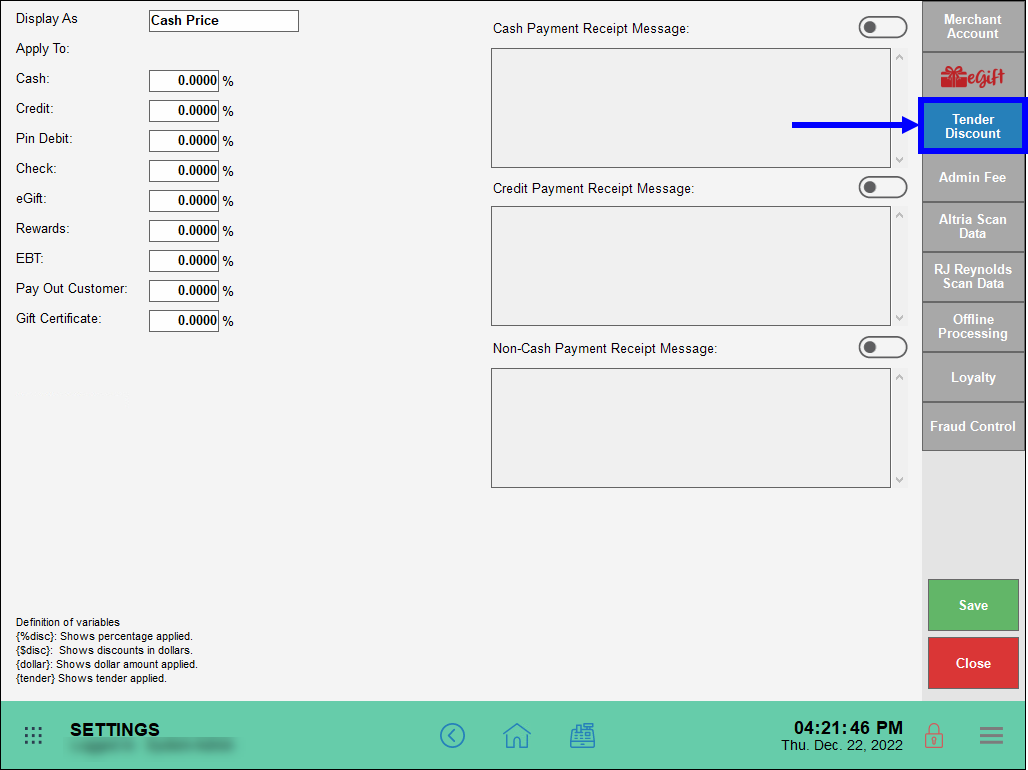
Task: Click the 04:21:46 PM clock display
Action: (x=848, y=727)
